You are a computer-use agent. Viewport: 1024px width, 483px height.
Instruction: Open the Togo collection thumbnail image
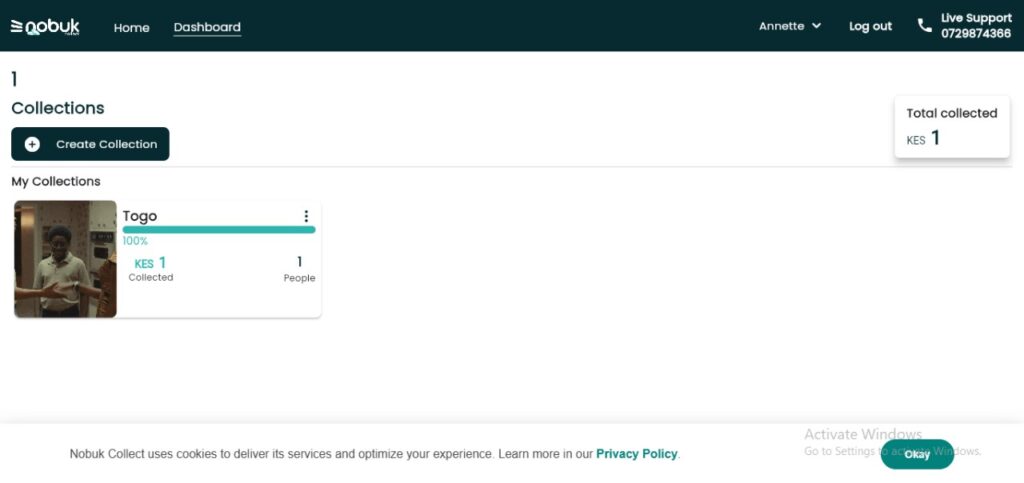(65, 259)
